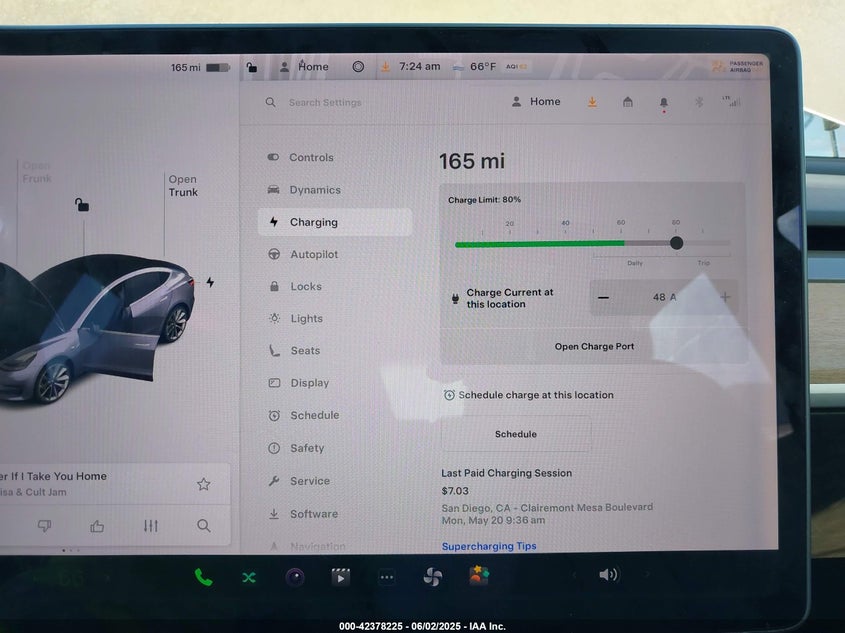845x633 pixels.
Task: Toggle the car lock icon above vehicle
Action: point(82,205)
